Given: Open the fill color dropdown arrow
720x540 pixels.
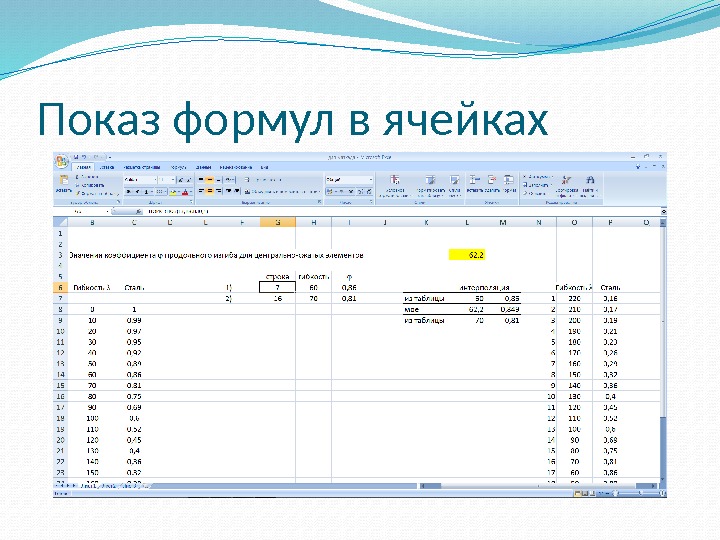Looking at the screenshot, I should click(179, 191).
